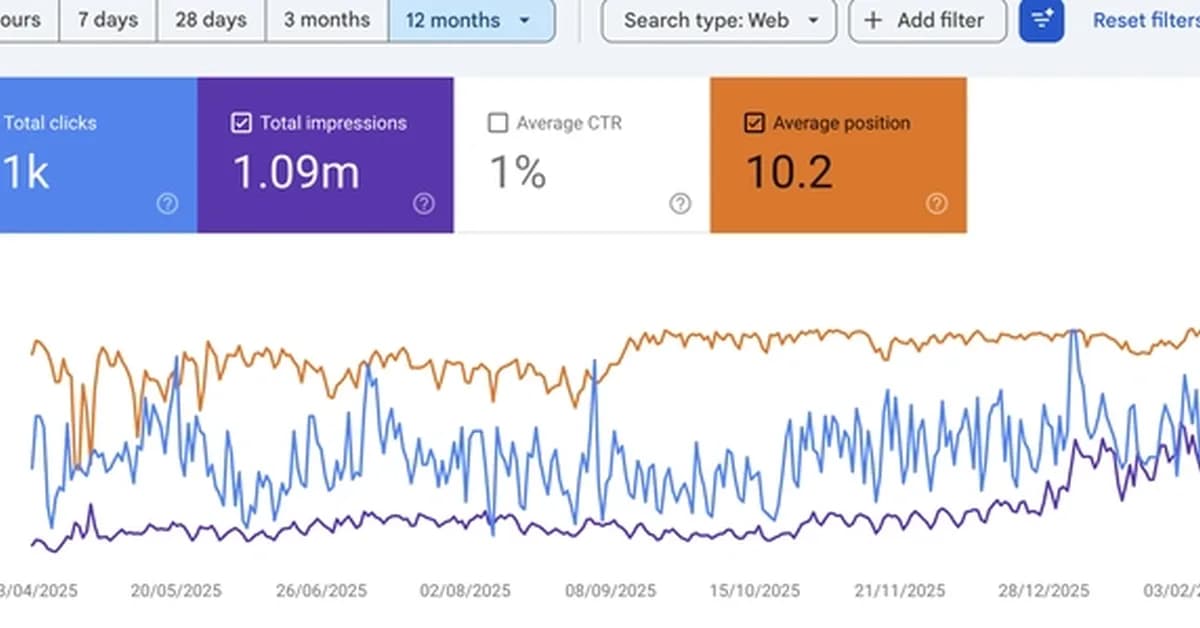
Task: Click the blue smart filter suggestions icon
Action: pyautogui.click(x=1041, y=20)
